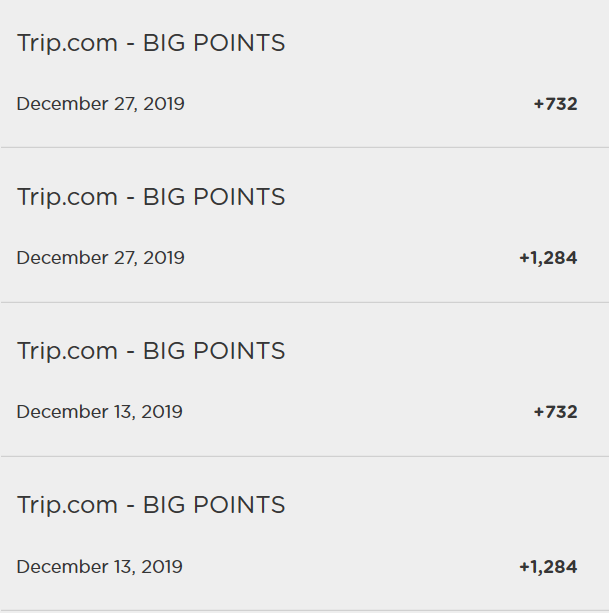Image resolution: width=609 pixels, height=613 pixels.
Task: Click the December 13, 2019 date beside +1,284
Action: point(99,567)
